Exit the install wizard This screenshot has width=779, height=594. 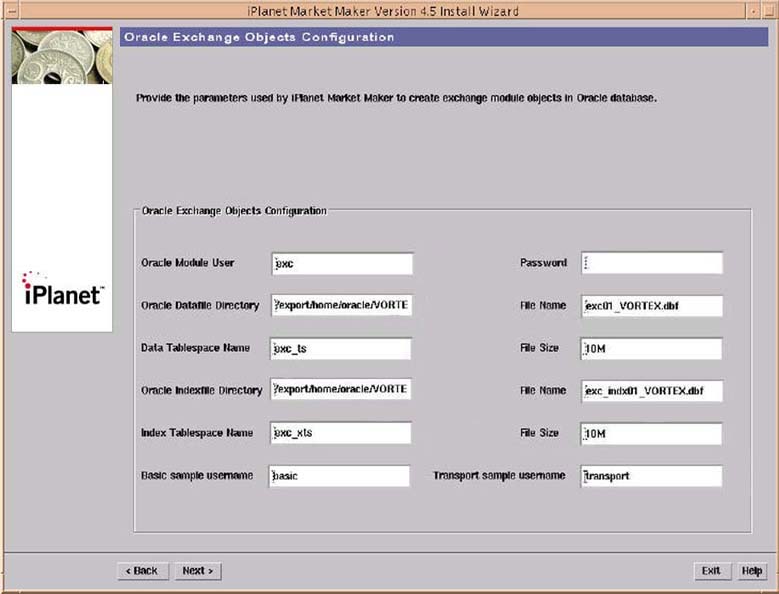point(712,571)
